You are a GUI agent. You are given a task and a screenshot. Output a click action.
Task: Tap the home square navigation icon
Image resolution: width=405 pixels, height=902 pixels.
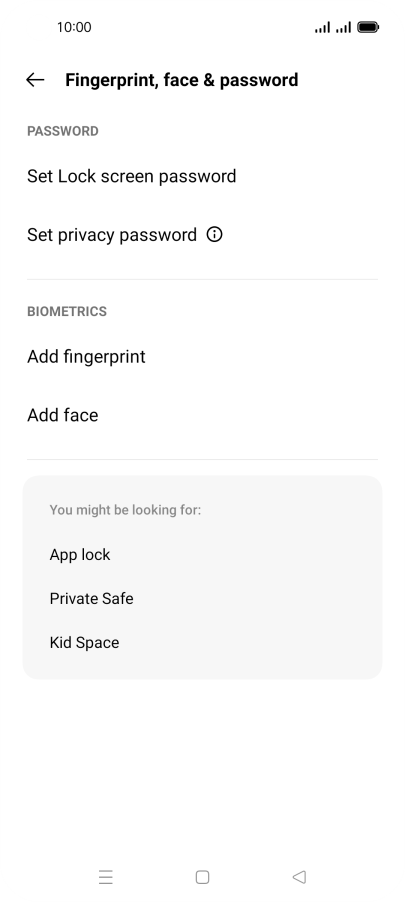[202, 877]
